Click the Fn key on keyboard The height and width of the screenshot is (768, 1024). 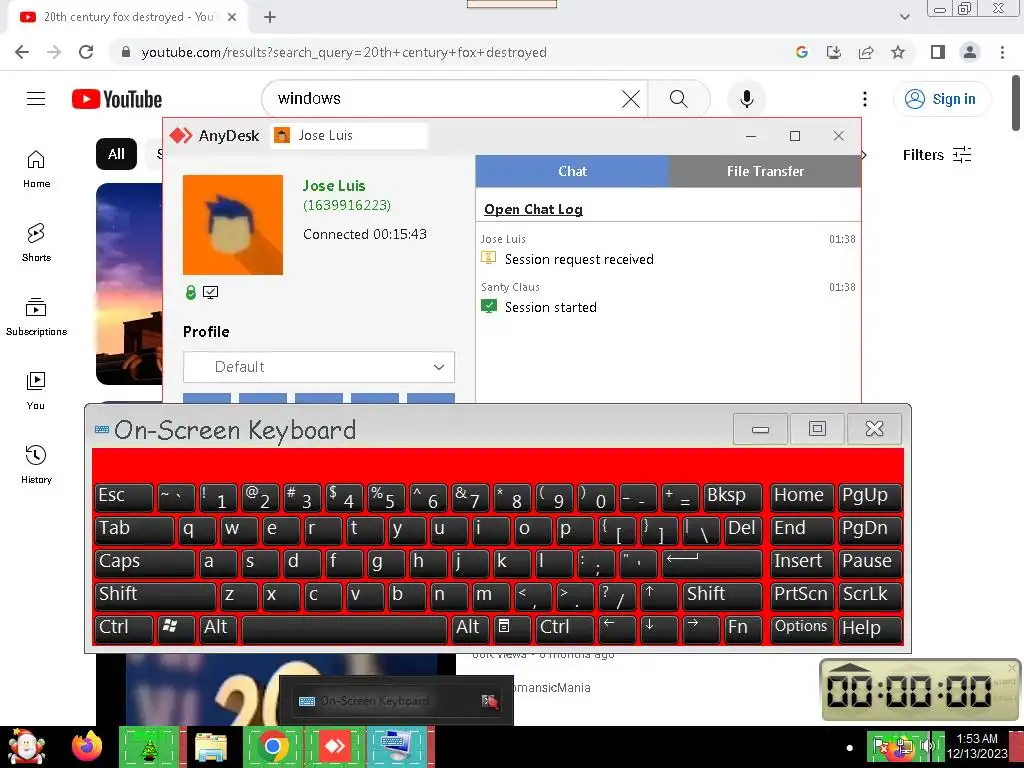coord(743,628)
